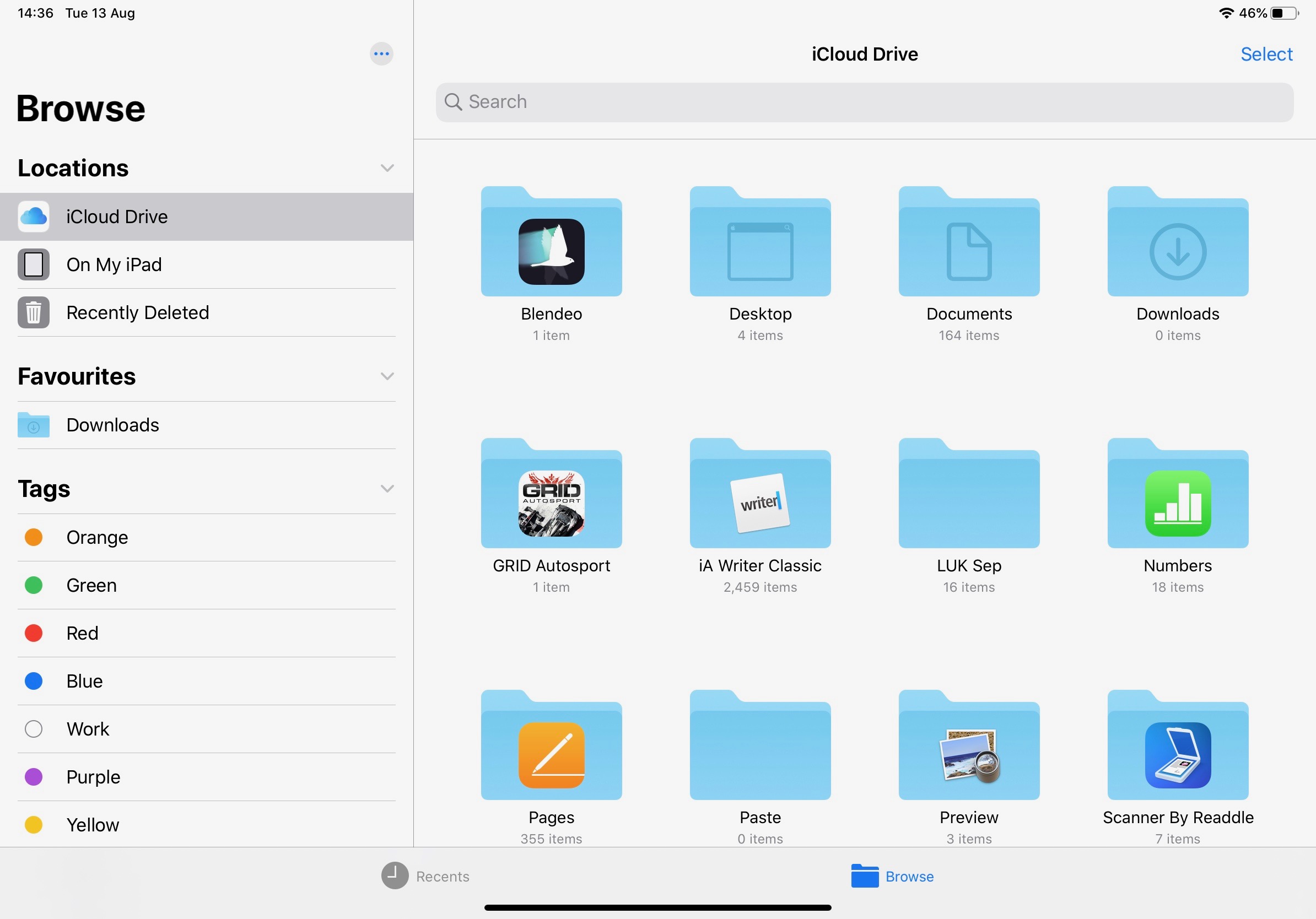Click the Favourites section heading
This screenshot has width=1316, height=919.
pos(77,376)
